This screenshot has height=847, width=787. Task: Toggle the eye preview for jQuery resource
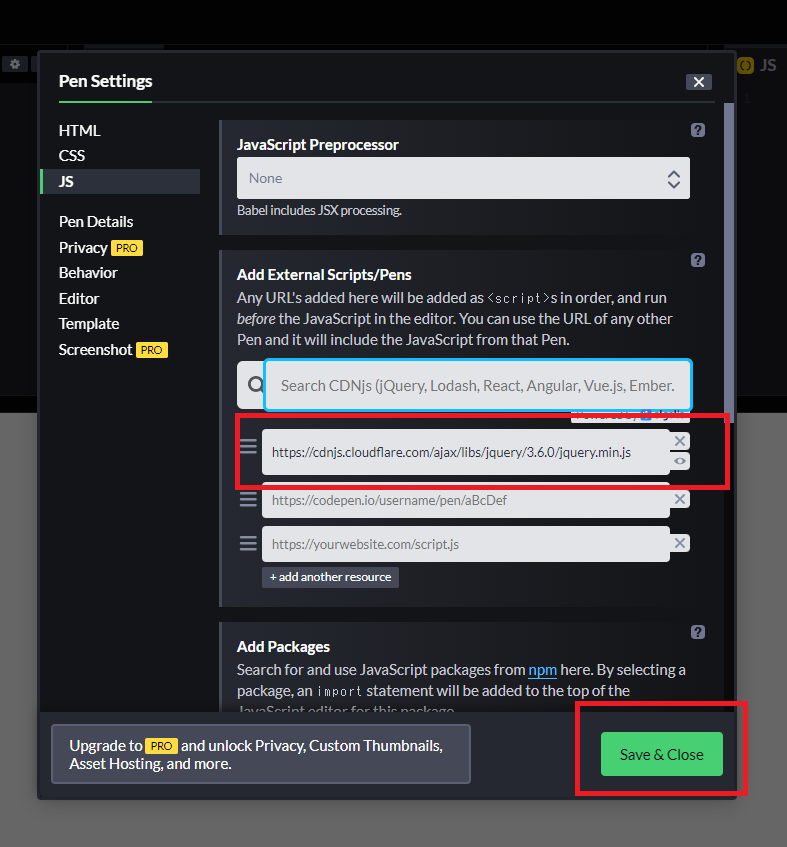pyautogui.click(x=680, y=461)
